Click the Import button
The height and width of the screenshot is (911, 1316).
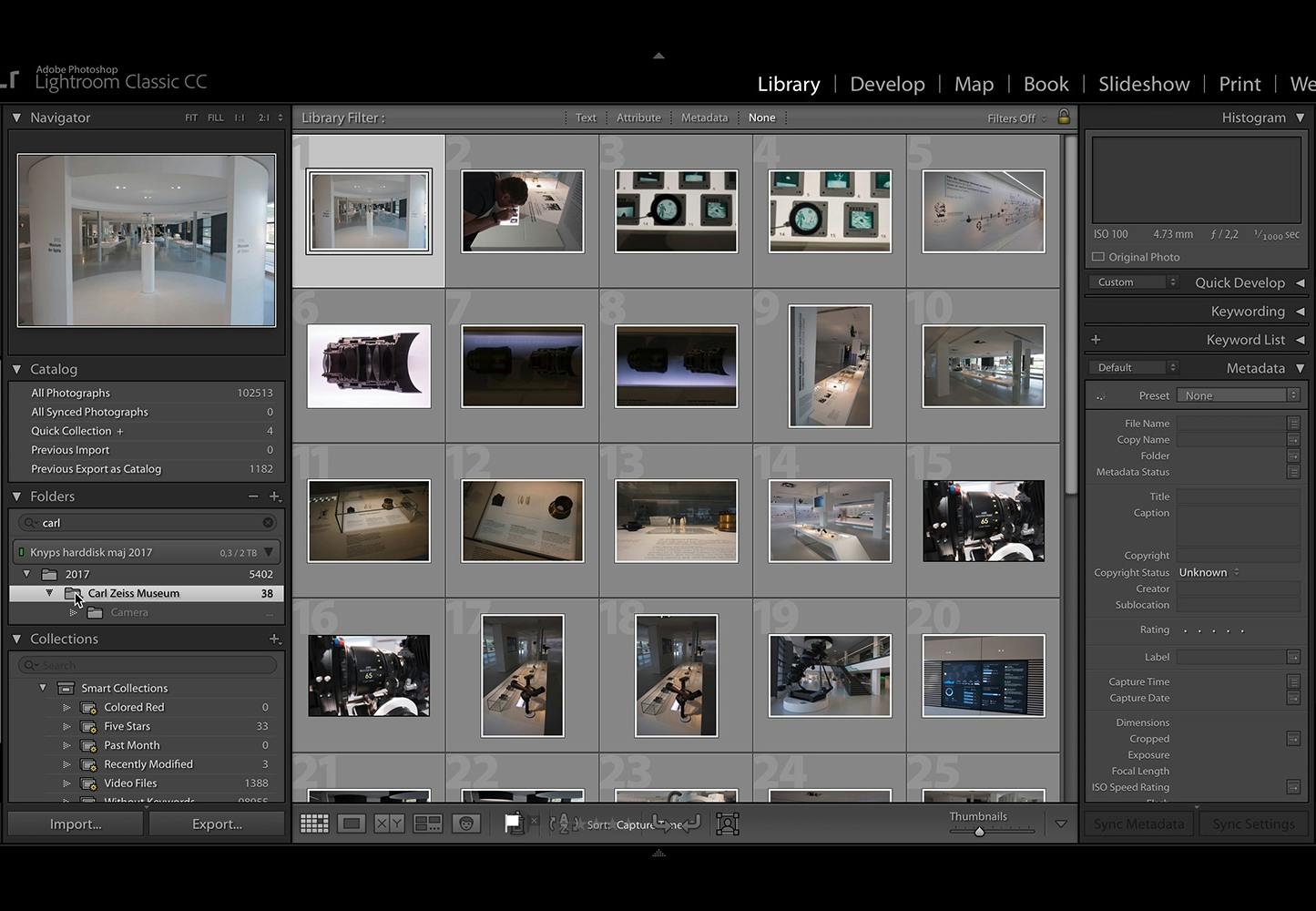point(76,824)
